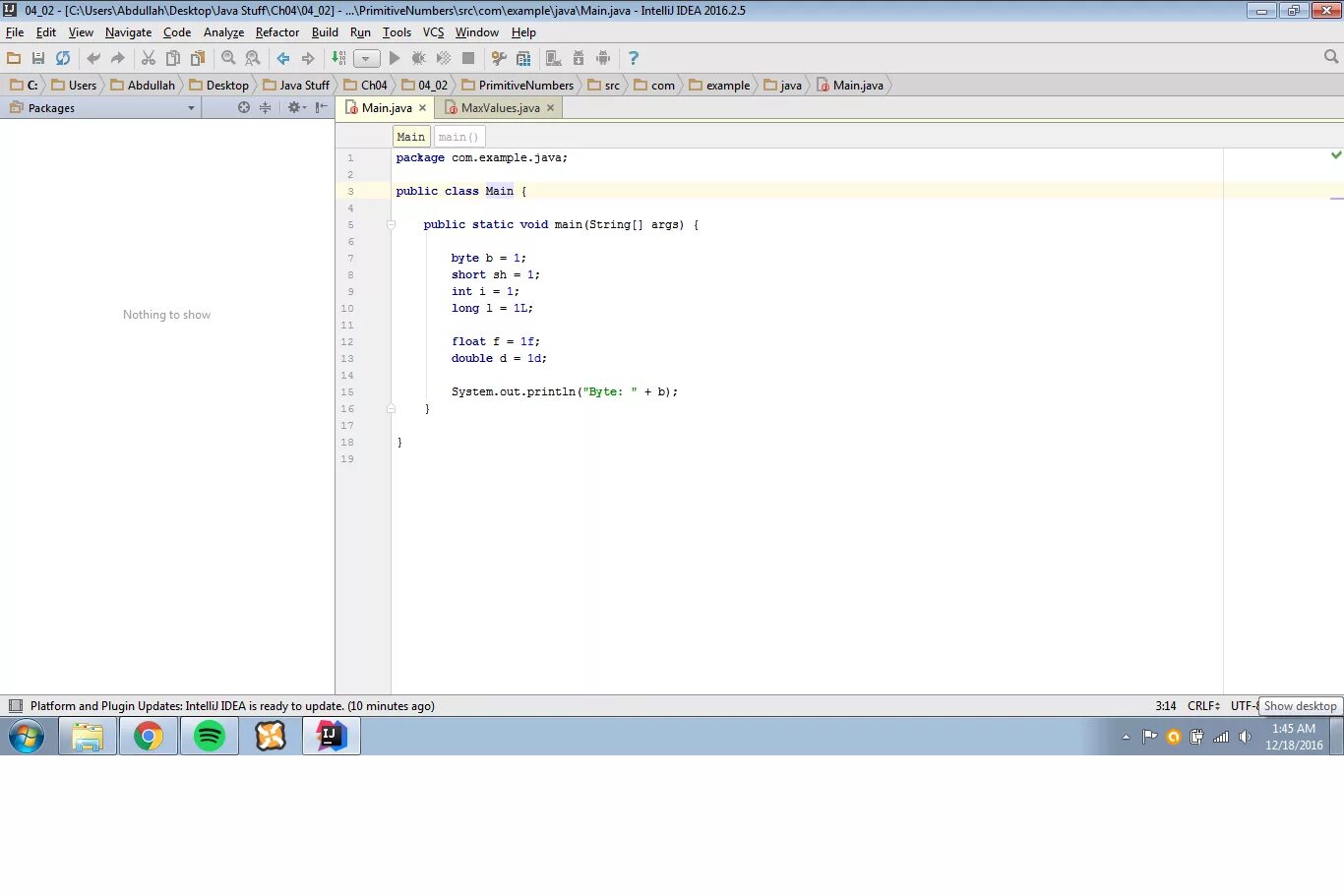Synchronize project with the refresh arrows icon
The height and width of the screenshot is (896, 1344).
tap(63, 58)
